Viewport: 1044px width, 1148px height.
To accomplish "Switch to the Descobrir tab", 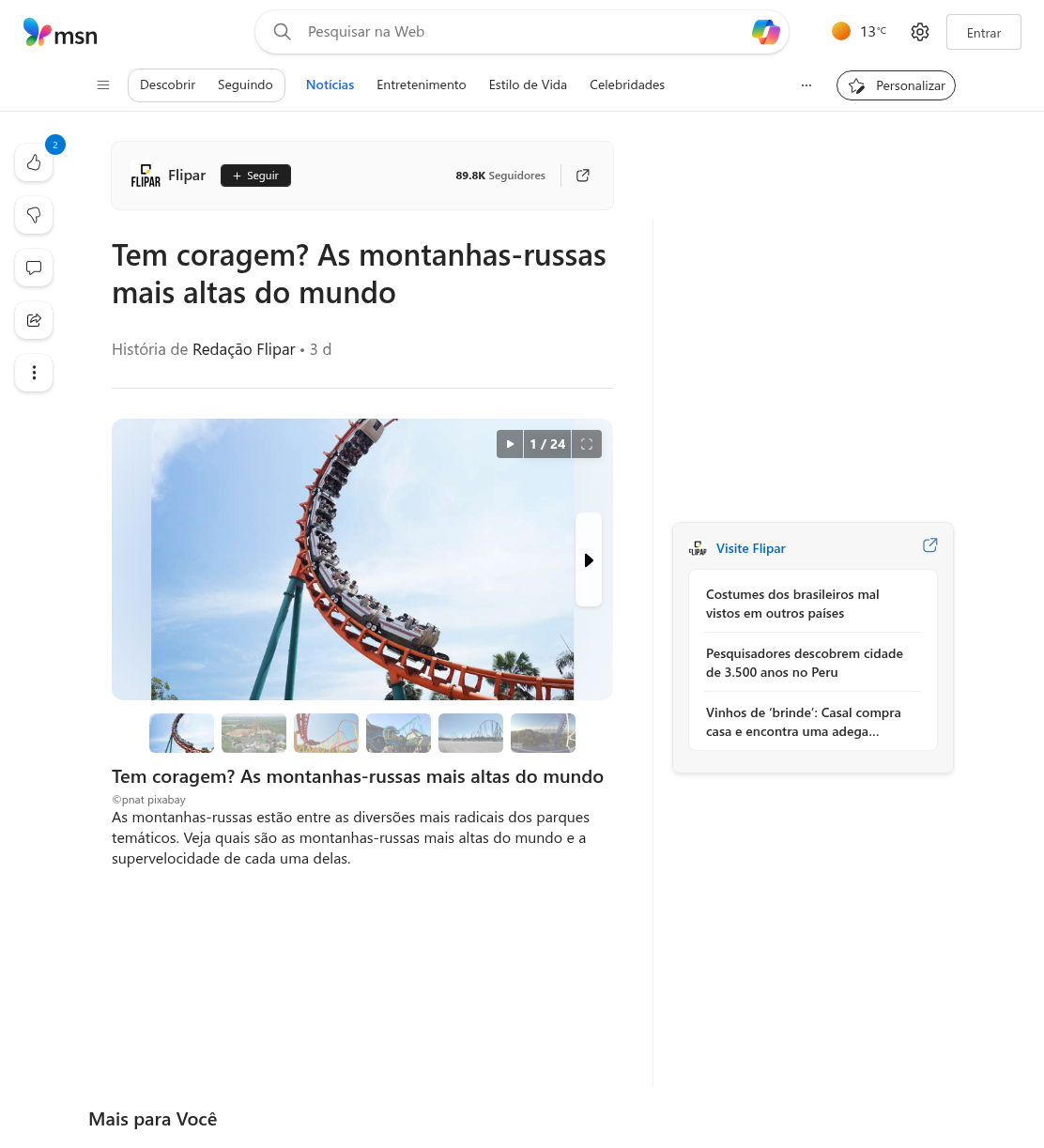I will [x=167, y=84].
